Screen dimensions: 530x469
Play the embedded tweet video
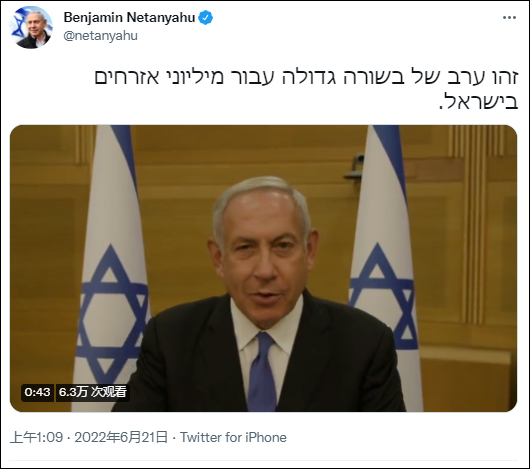263,268
